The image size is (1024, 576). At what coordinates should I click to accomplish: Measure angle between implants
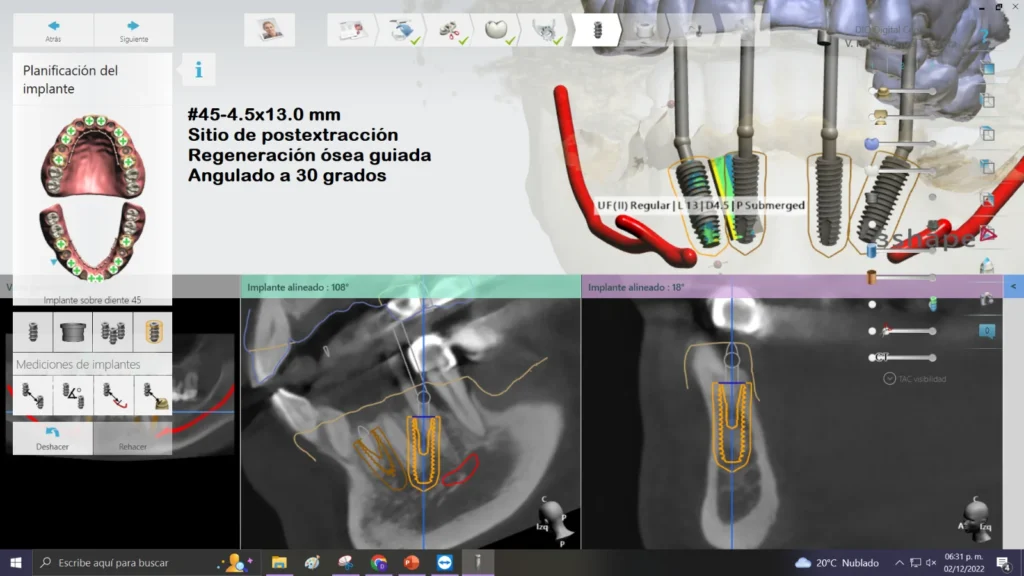pos(72,395)
